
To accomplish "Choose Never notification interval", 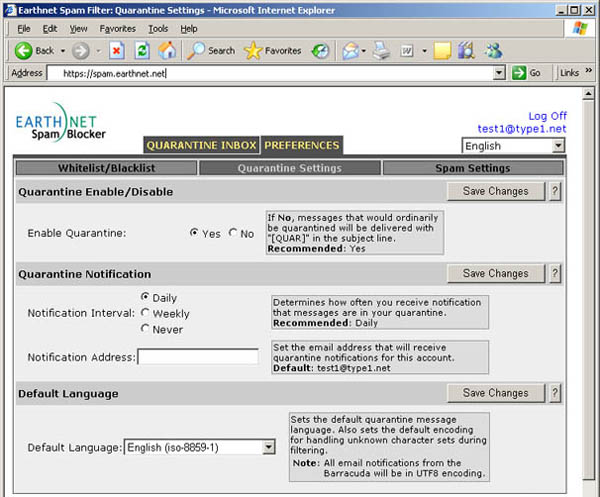I will (145, 328).
